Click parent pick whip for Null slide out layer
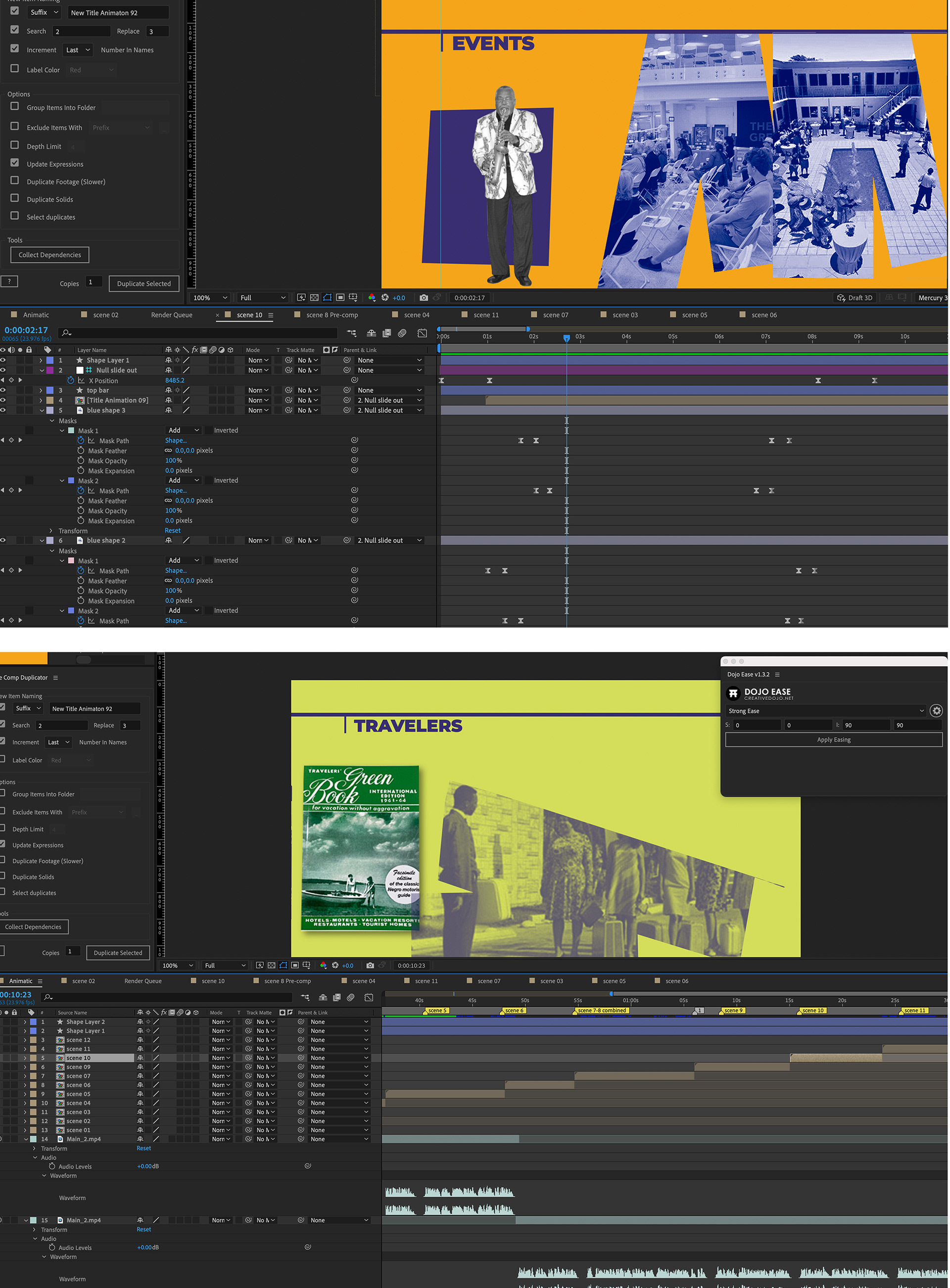Screen dimensions: 950x1288 pos(347,370)
